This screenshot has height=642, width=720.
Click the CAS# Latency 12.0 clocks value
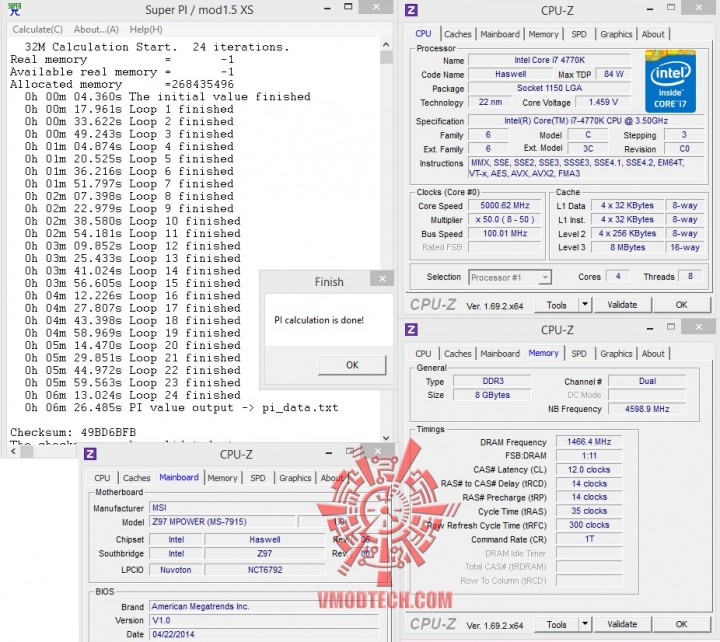(589, 470)
